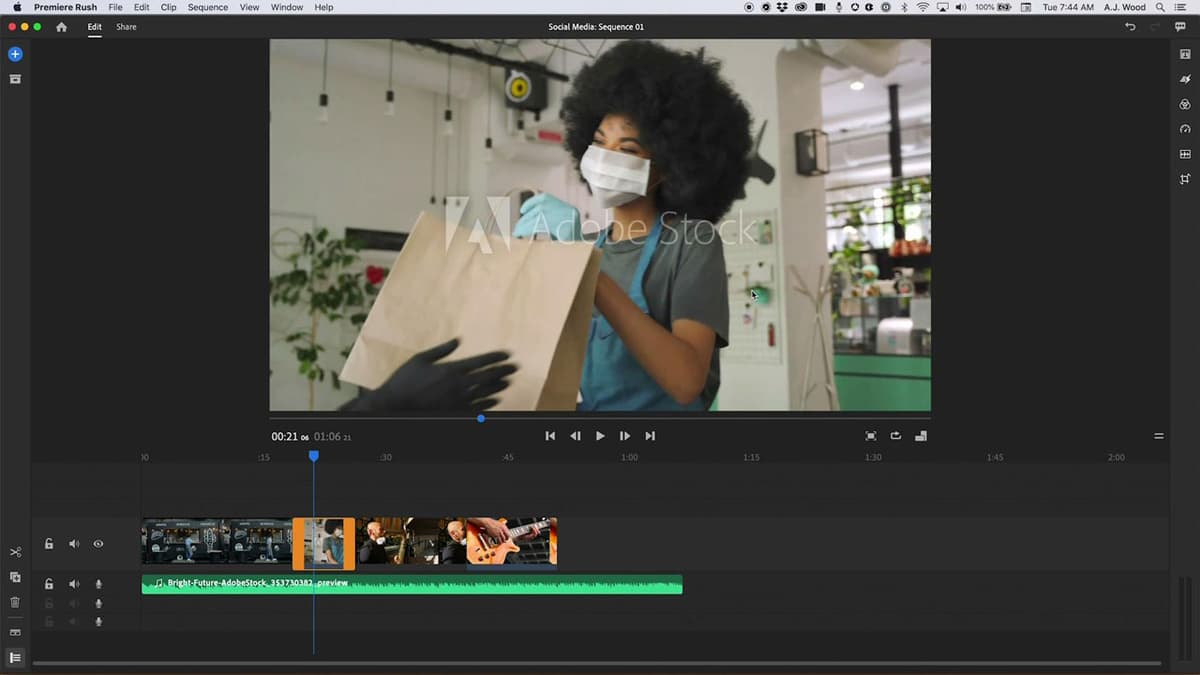The height and width of the screenshot is (675, 1200).
Task: Open the playback quality dropdown
Action: point(920,435)
